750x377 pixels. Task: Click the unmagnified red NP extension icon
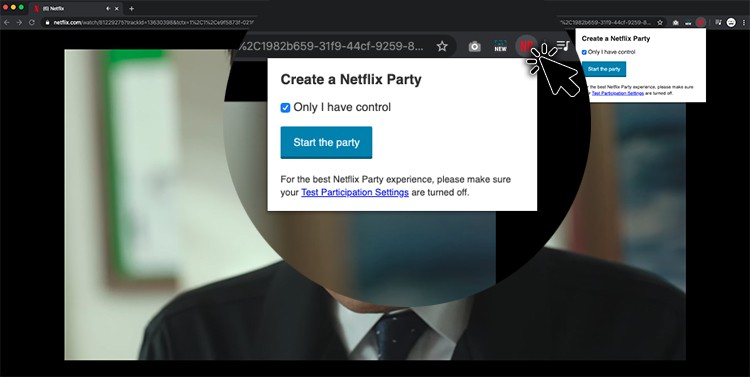pyautogui.click(x=701, y=22)
